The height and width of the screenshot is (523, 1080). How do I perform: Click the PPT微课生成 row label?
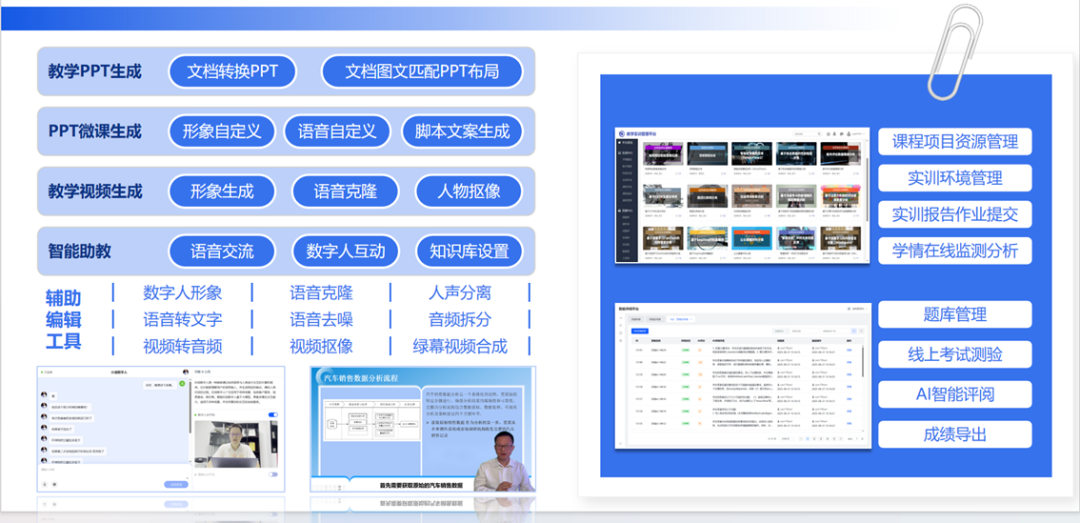point(95,131)
